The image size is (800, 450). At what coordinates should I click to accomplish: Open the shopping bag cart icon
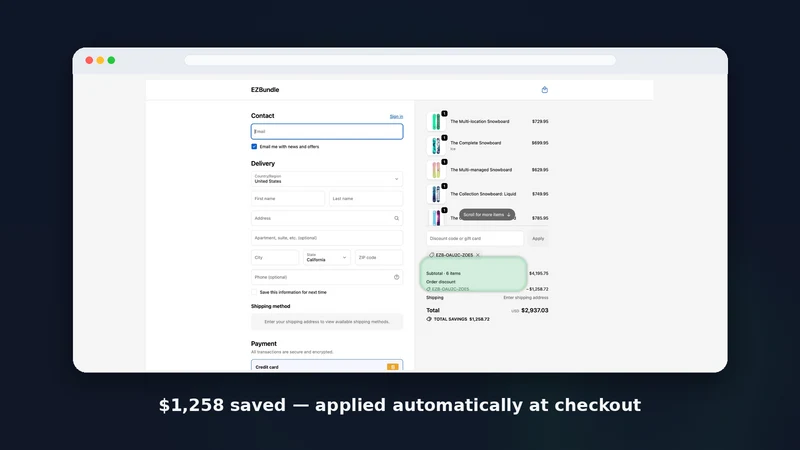click(544, 90)
